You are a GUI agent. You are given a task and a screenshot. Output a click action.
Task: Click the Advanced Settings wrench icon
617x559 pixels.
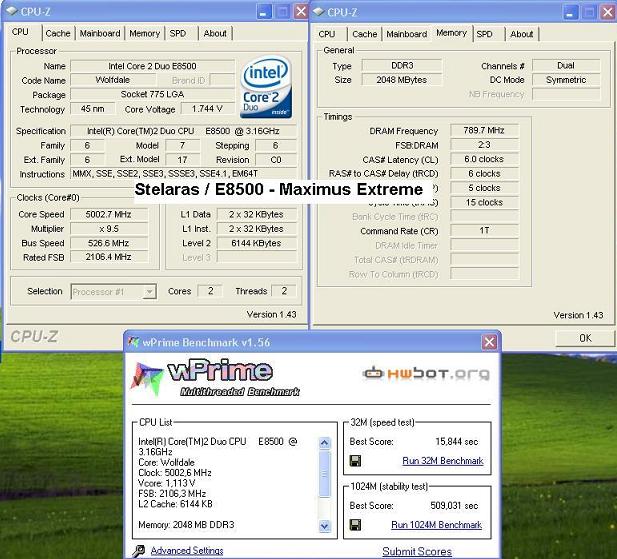[139, 551]
